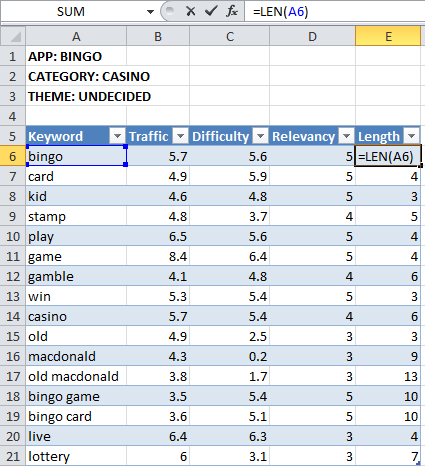Select the cell containing 'old macdonald'
This screenshot has height=466, width=425.
(76, 376)
